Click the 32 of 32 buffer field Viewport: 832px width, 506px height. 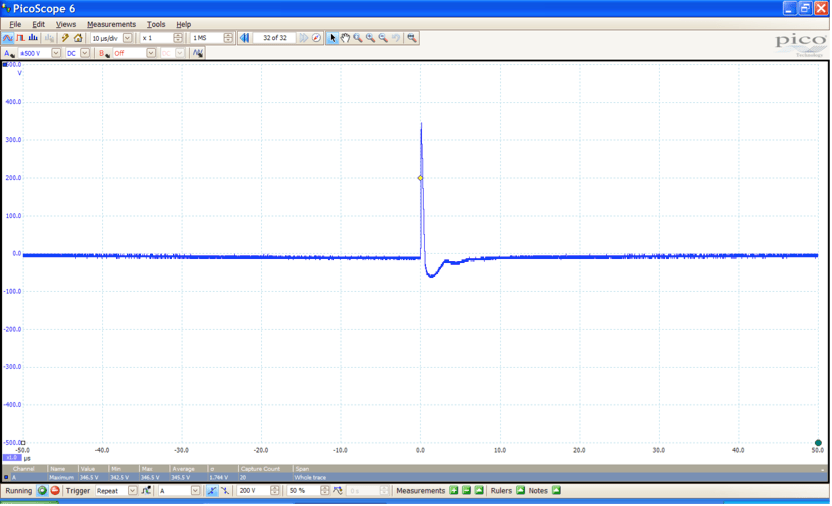(275, 38)
